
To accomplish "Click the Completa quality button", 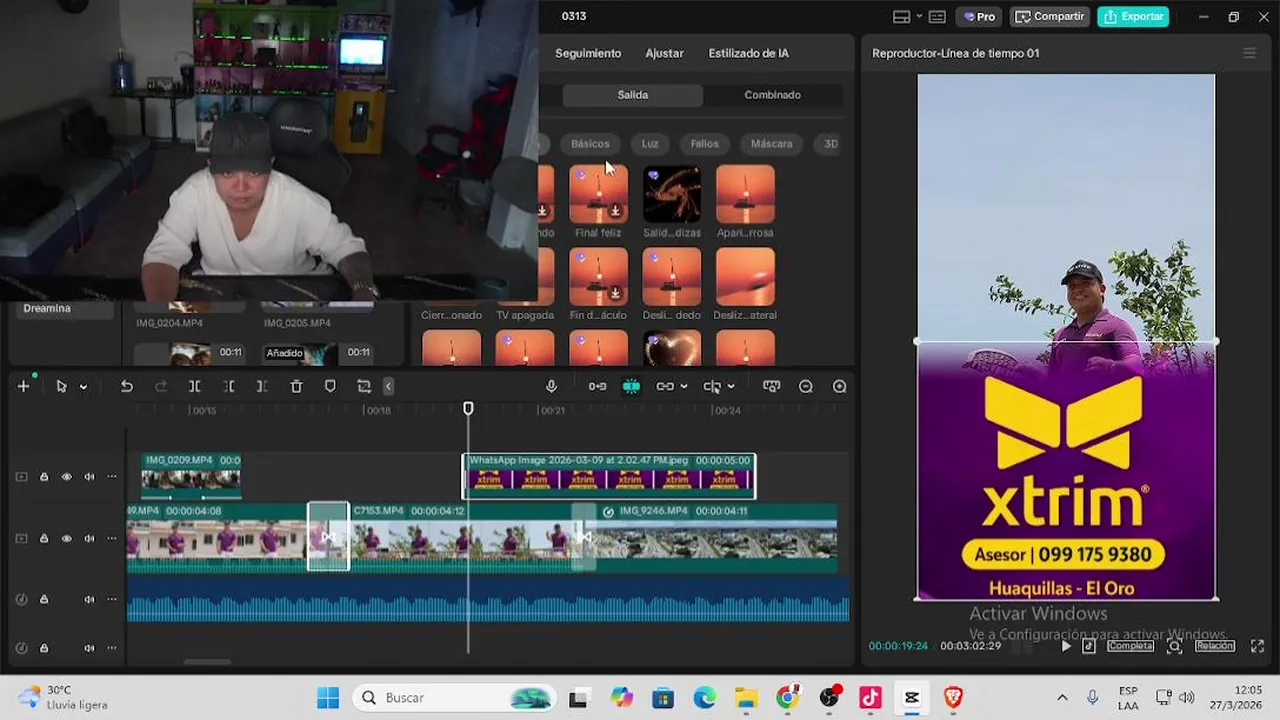I will coord(1130,646).
